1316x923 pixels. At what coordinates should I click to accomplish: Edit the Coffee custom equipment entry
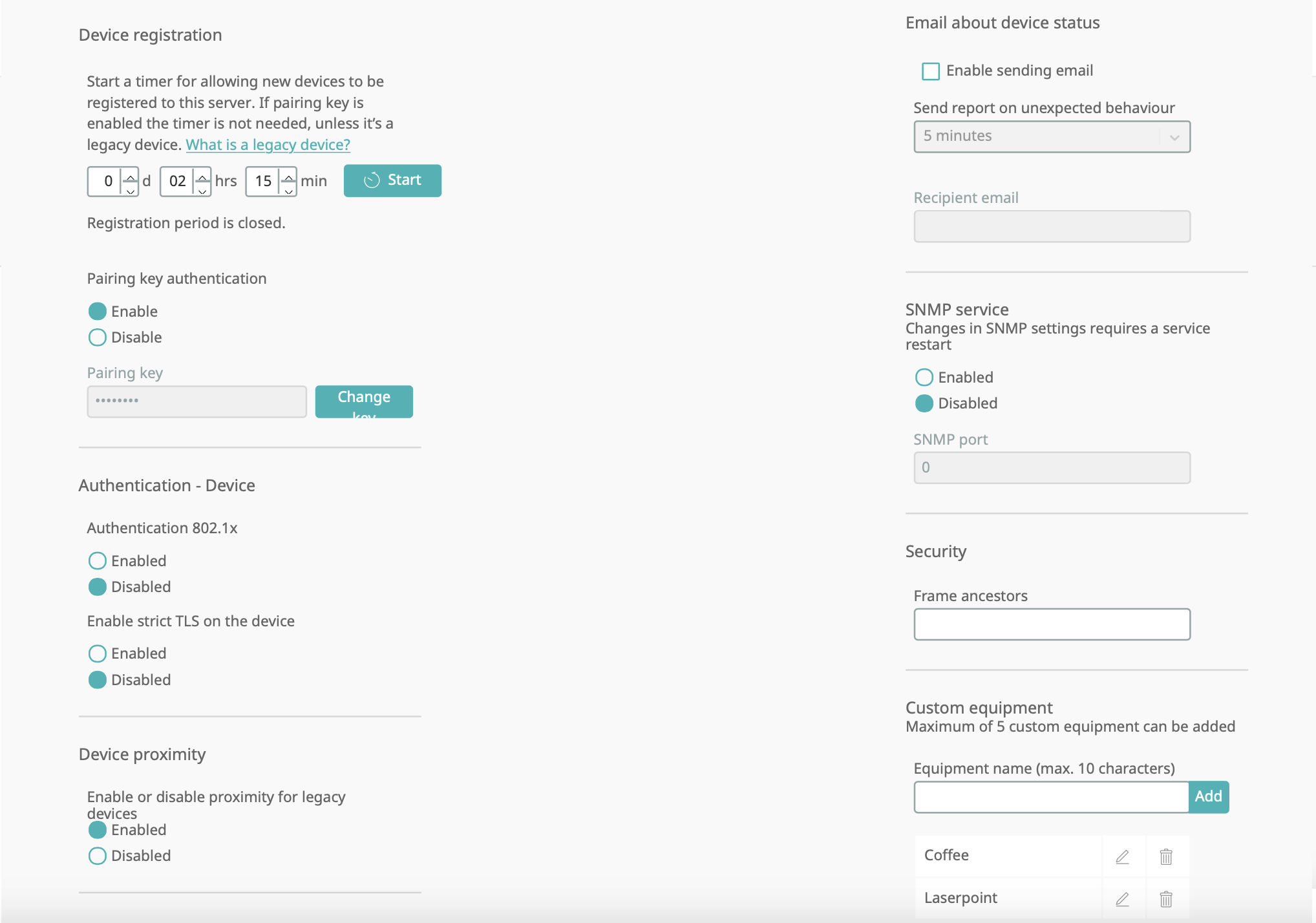click(1122, 856)
